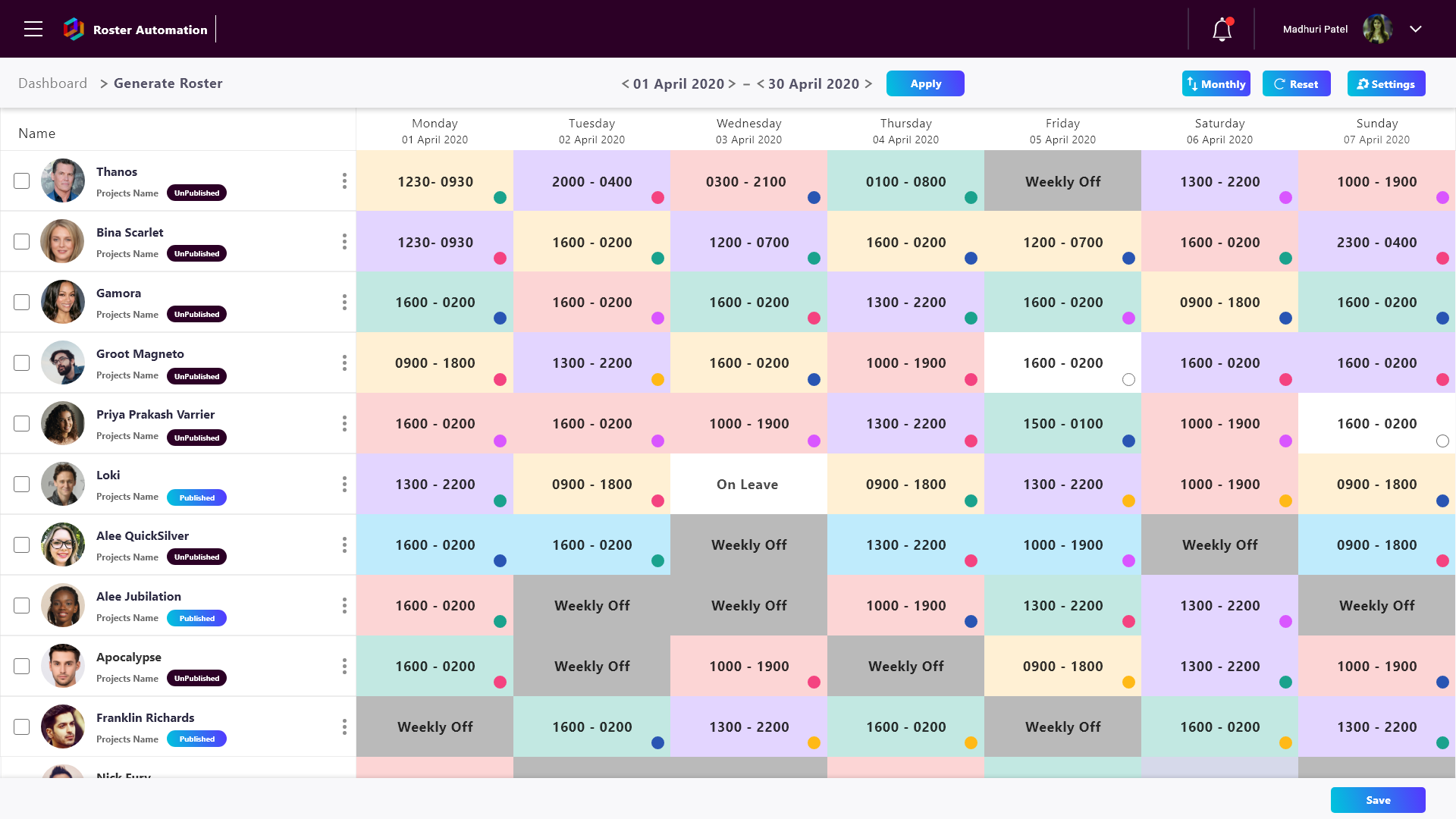Open the hamburger navigation menu
This screenshot has height=819, width=1456.
coord(33,30)
